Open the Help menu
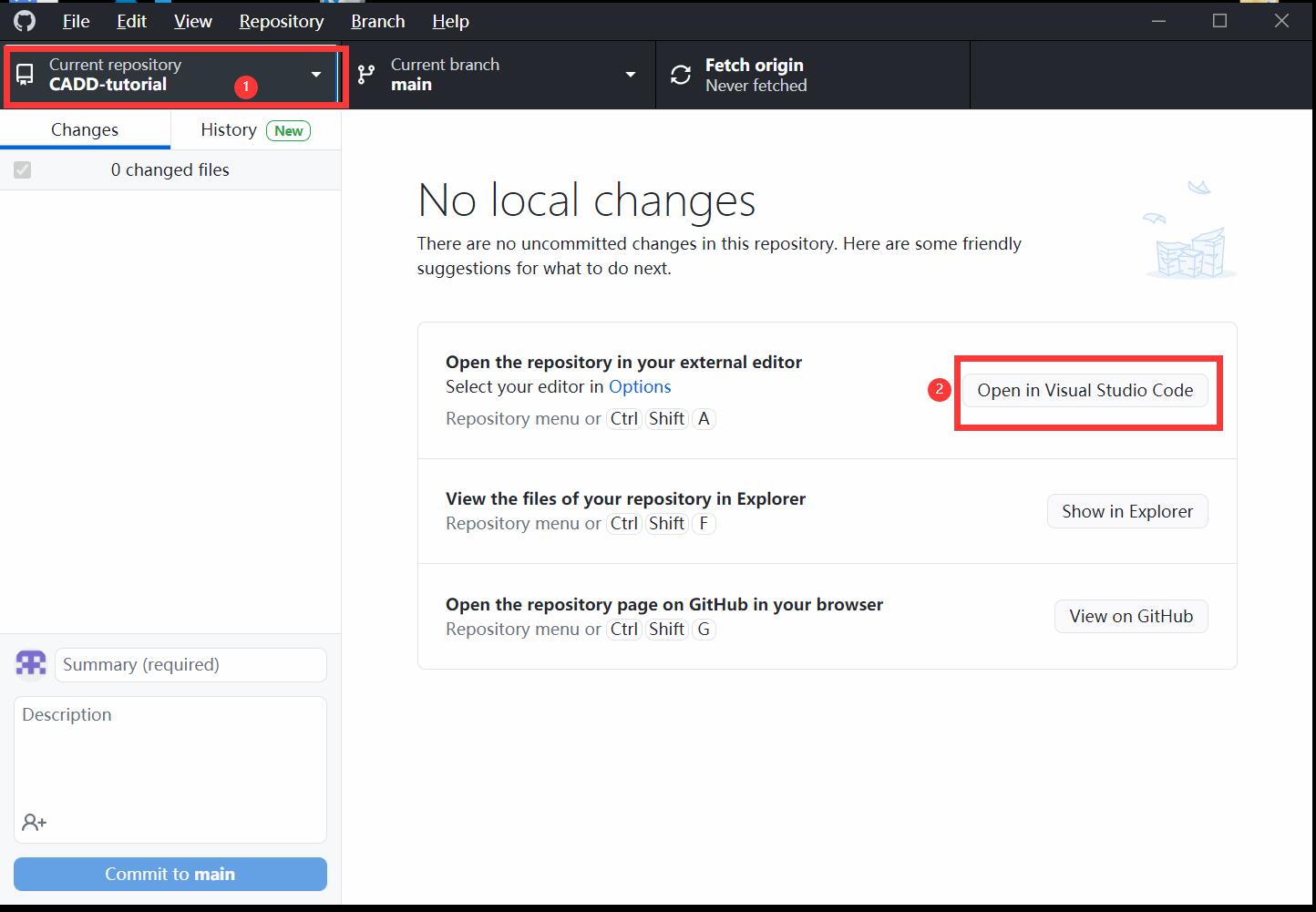 point(450,21)
